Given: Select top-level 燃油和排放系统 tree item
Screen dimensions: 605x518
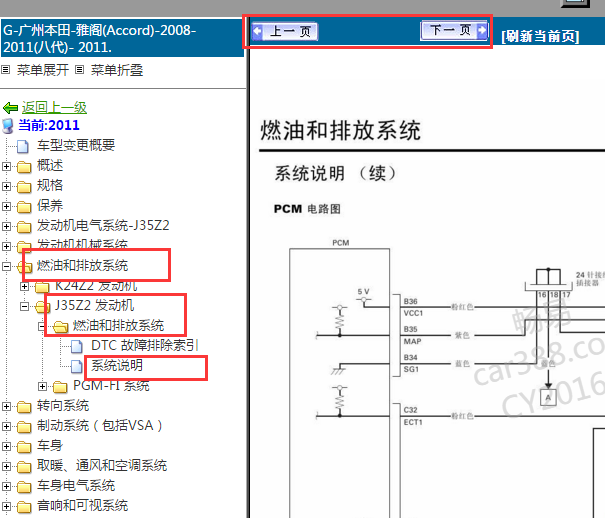Looking at the screenshot, I should tap(83, 265).
